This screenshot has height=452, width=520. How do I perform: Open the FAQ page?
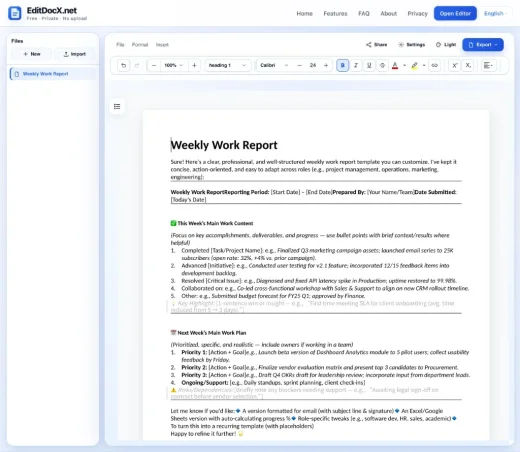pyautogui.click(x=364, y=13)
